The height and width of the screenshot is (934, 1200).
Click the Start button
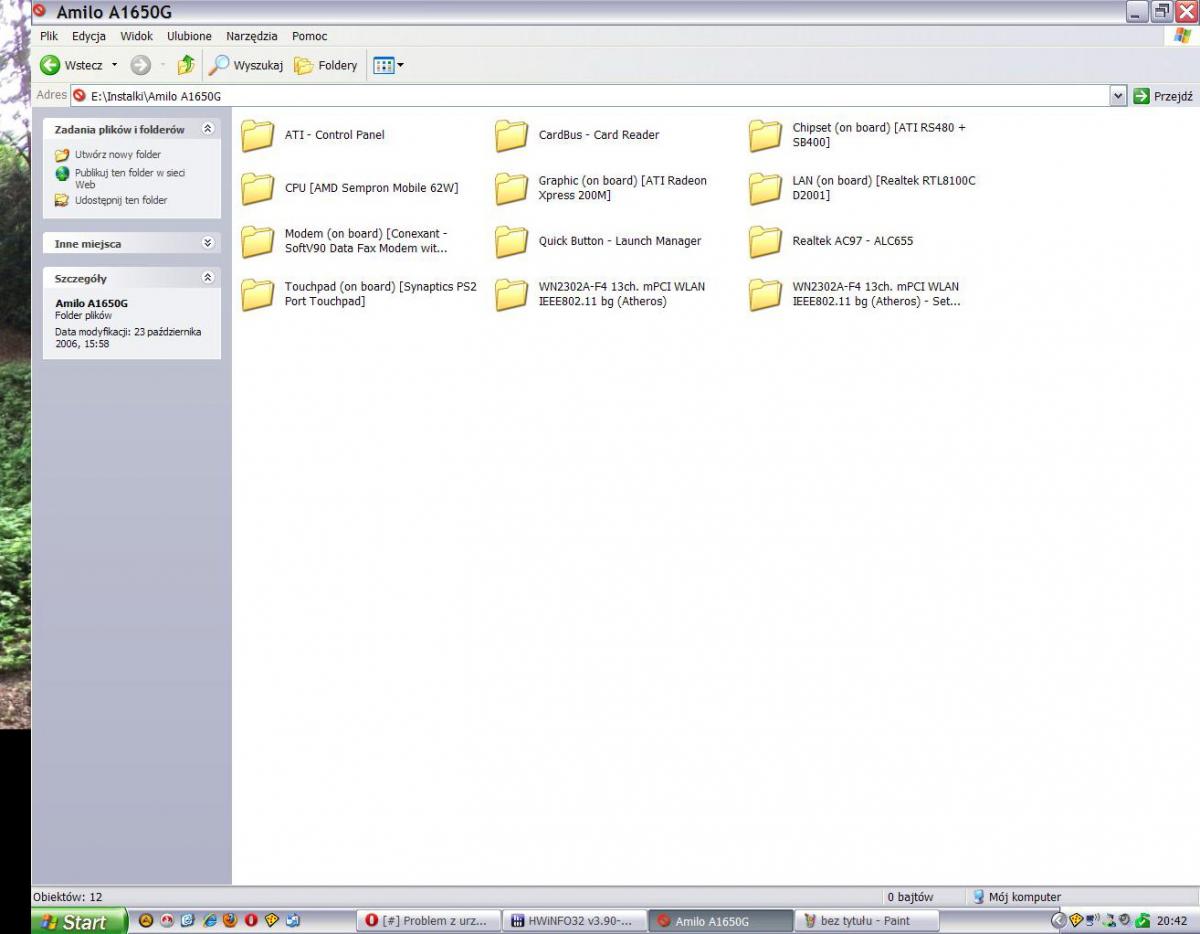pyautogui.click(x=79, y=921)
